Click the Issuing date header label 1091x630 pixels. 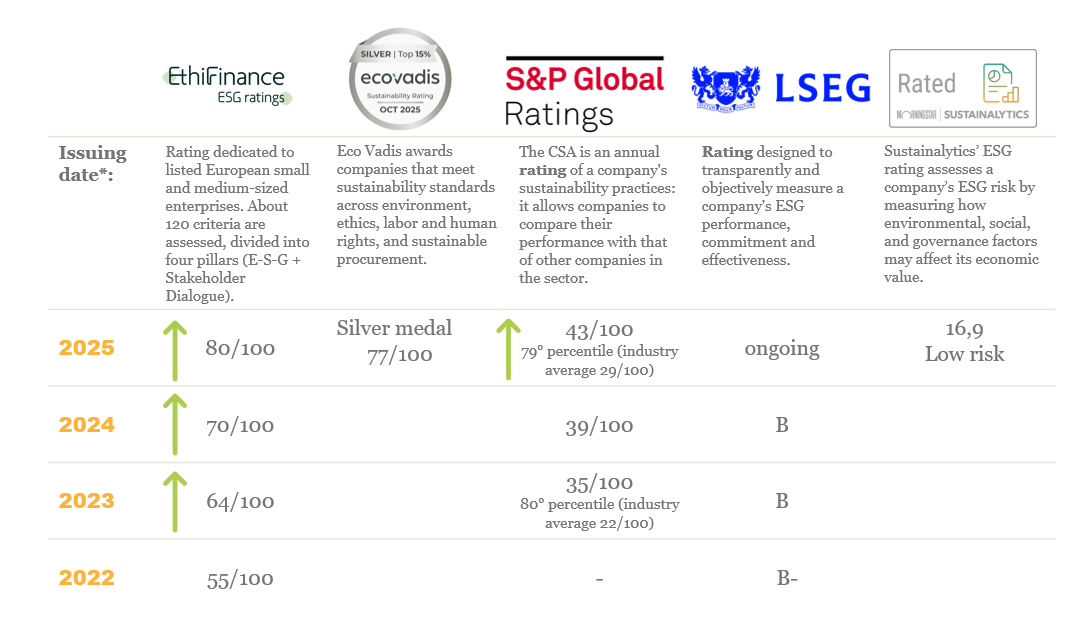pyautogui.click(x=93, y=163)
